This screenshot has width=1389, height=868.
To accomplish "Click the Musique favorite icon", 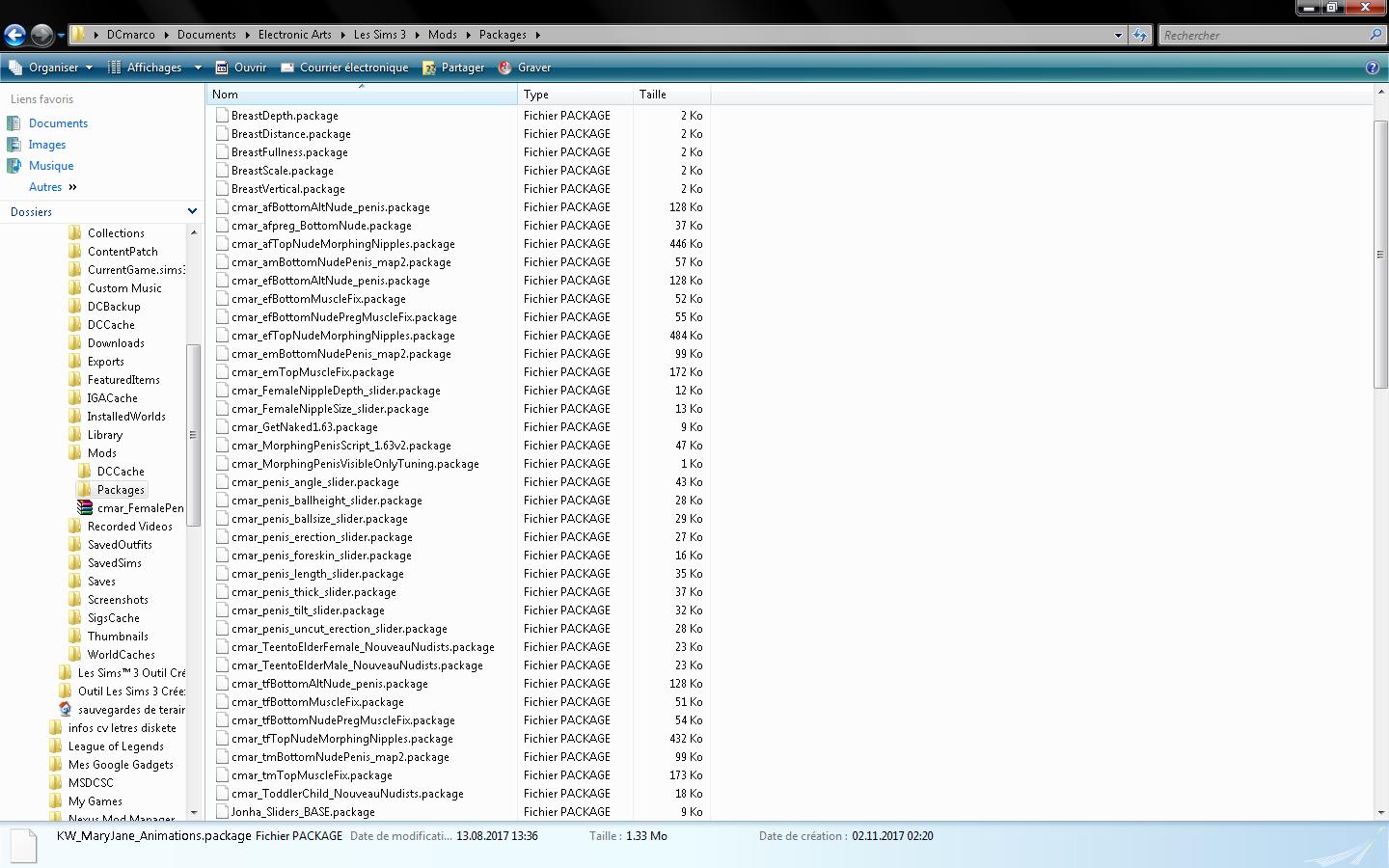I will [x=14, y=166].
